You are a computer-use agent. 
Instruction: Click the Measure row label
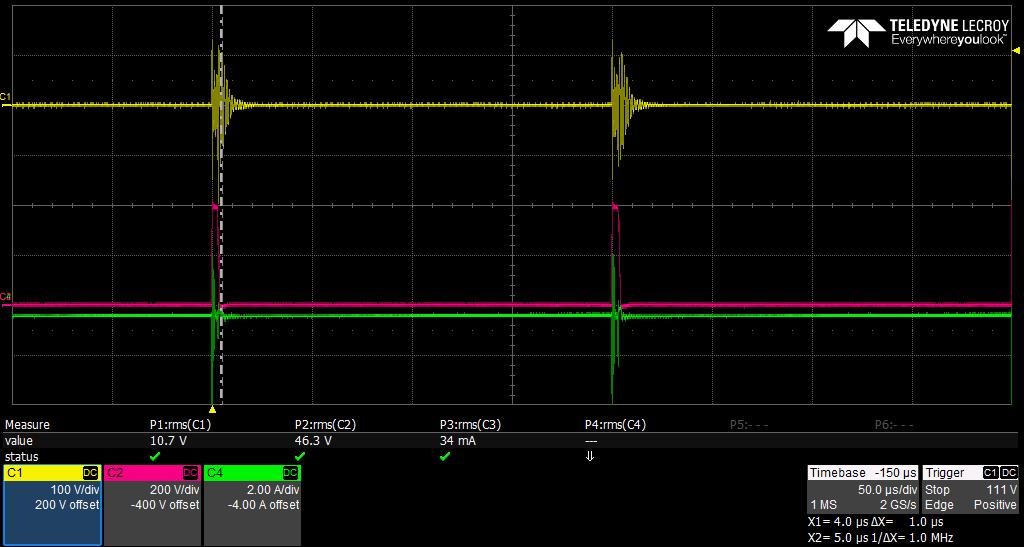point(27,425)
